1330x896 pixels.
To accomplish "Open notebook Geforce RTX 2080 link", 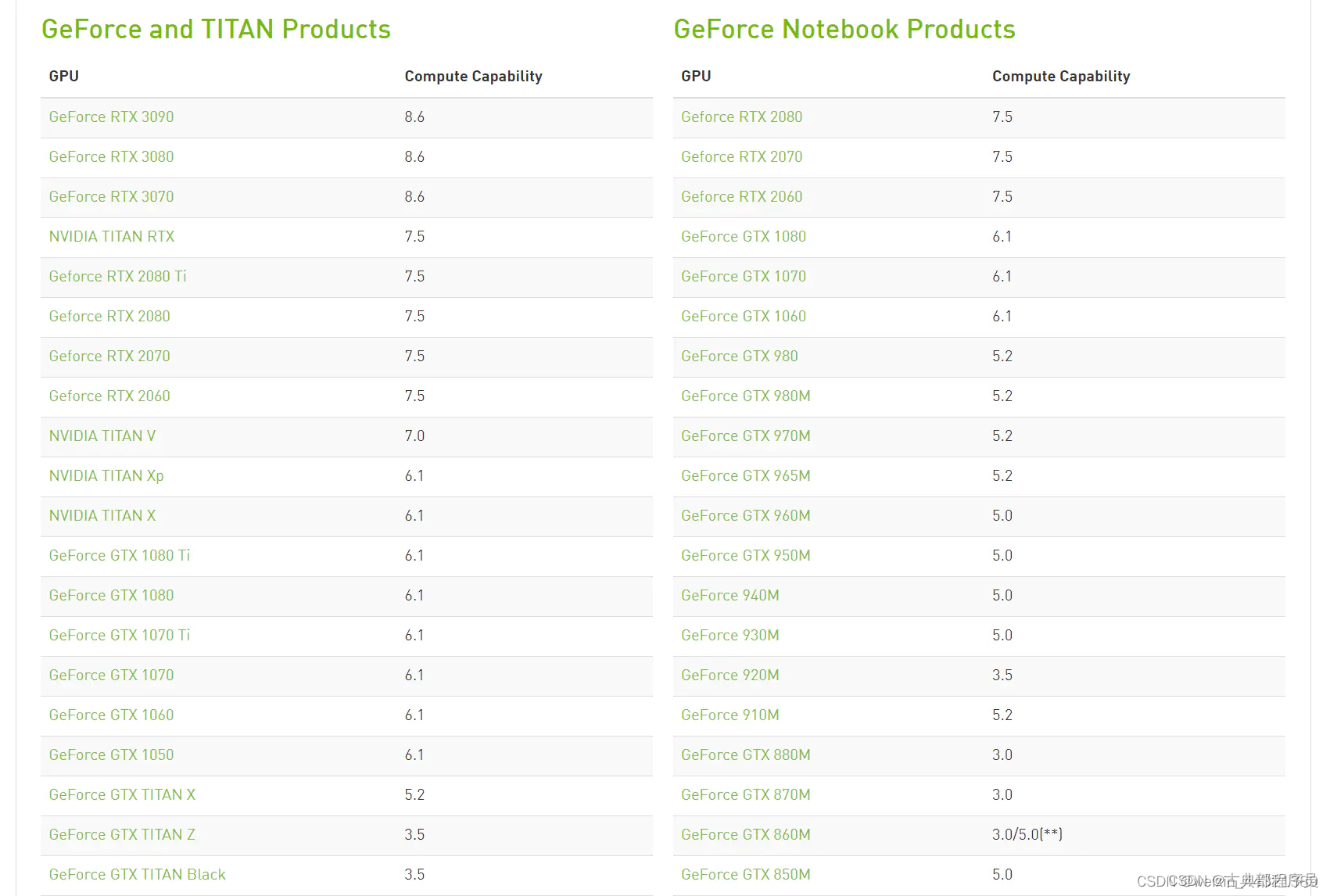I will click(x=742, y=117).
